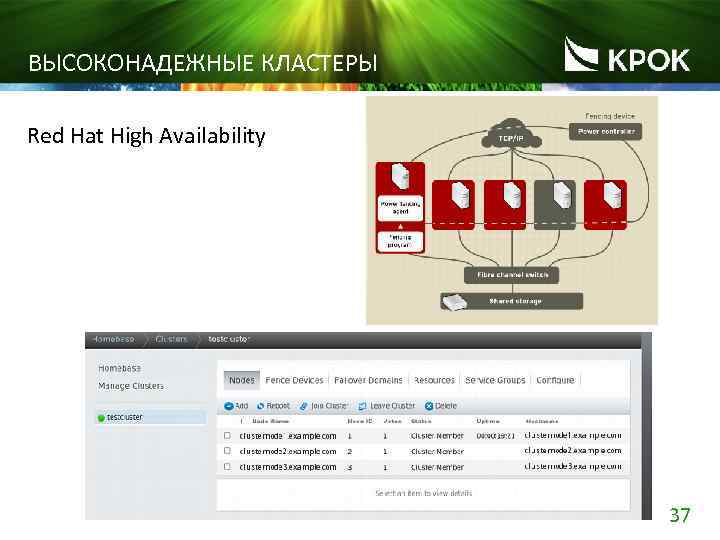Image resolution: width=720 pixels, height=540 pixels.
Task: Click Power controller box in diagram
Action: point(606,131)
